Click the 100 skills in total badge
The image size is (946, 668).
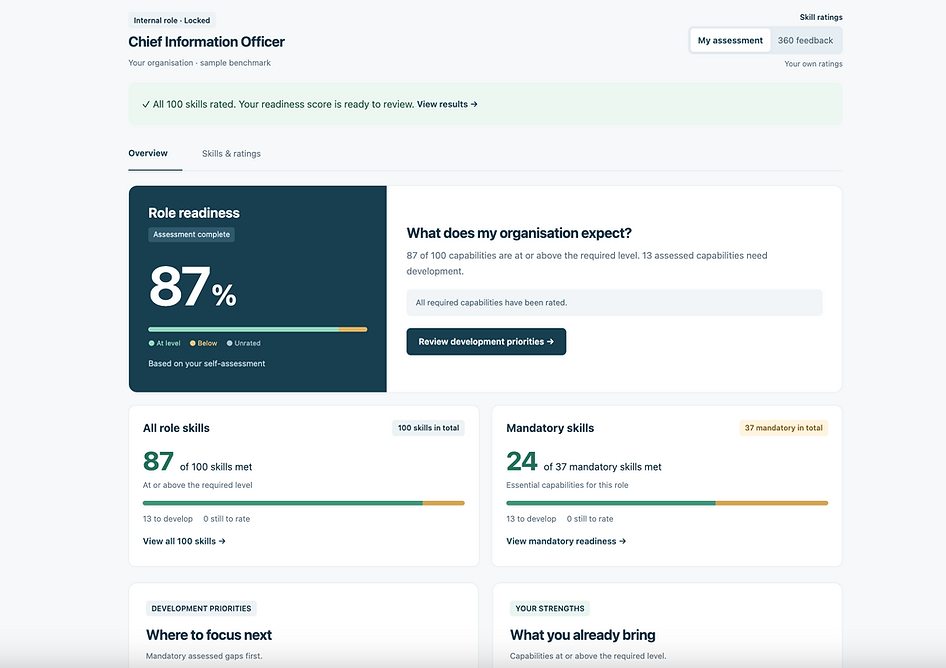point(428,428)
